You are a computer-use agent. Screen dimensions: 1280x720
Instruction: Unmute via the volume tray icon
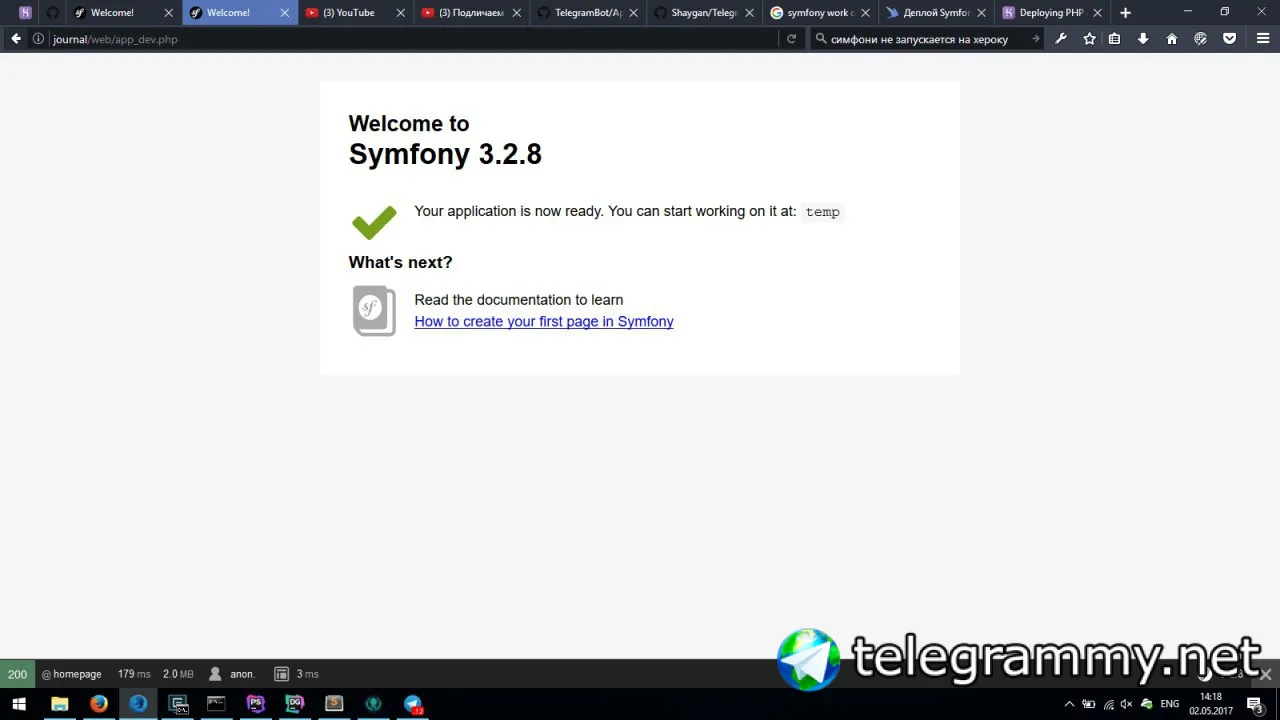1127,704
